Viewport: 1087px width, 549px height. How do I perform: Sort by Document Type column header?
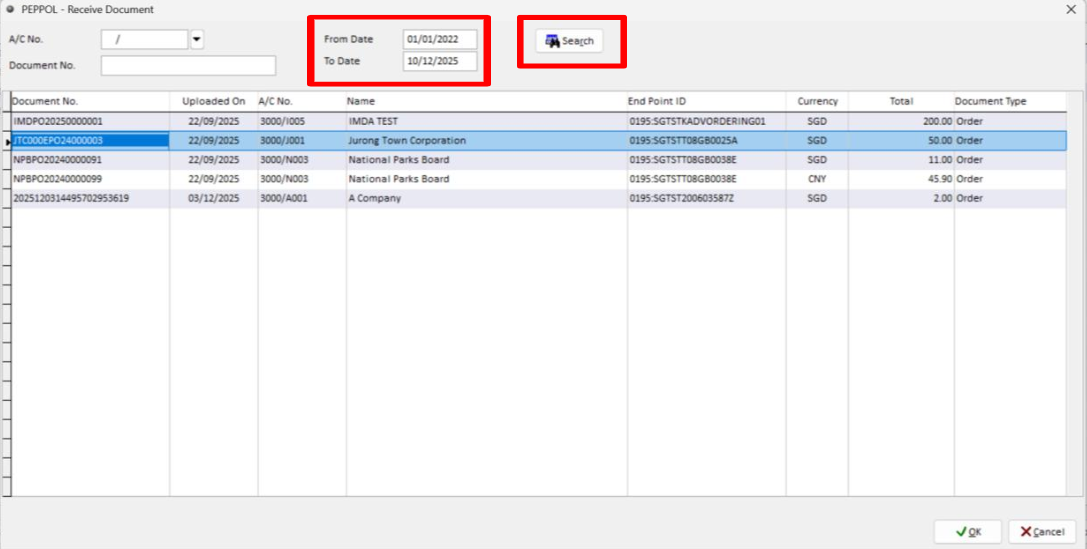click(x=1010, y=101)
